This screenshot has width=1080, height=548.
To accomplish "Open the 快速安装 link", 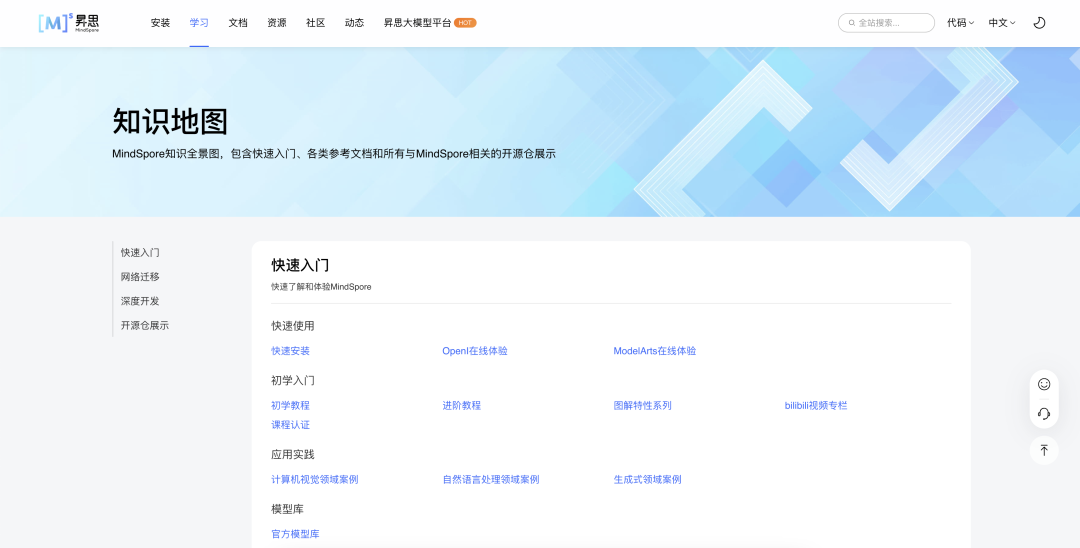I will [x=290, y=351].
